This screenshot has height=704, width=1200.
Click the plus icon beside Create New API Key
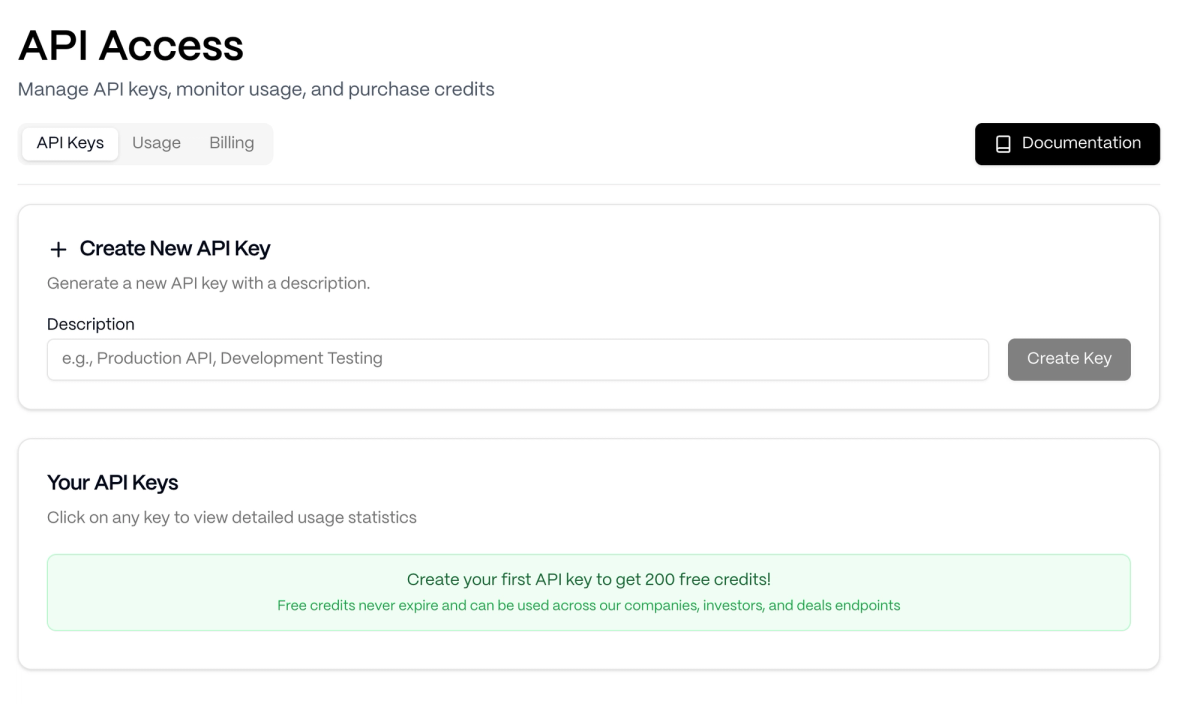57,249
